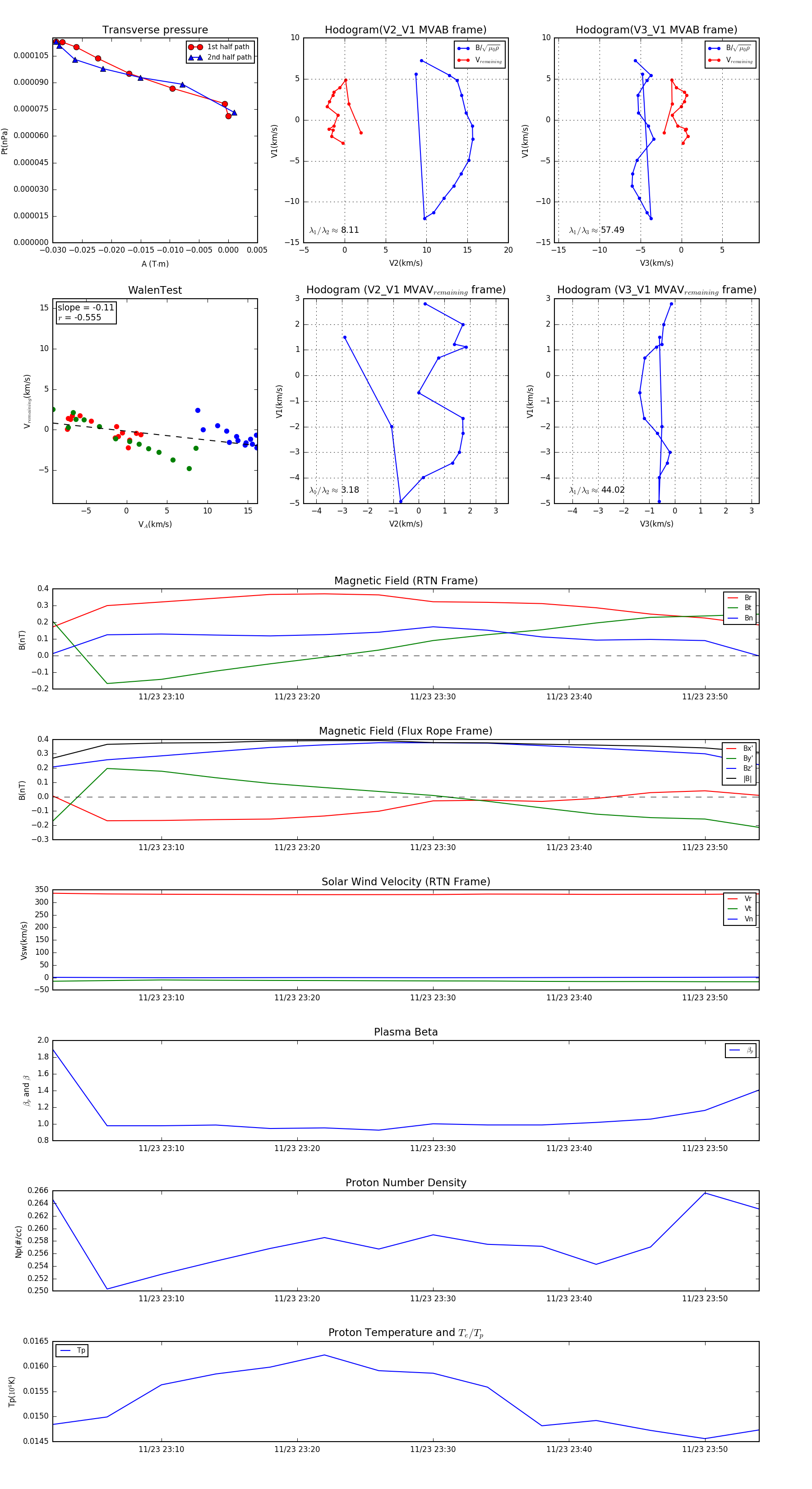Click the 'Magnetic Field (Flux Rope Frame)' title

(406, 731)
